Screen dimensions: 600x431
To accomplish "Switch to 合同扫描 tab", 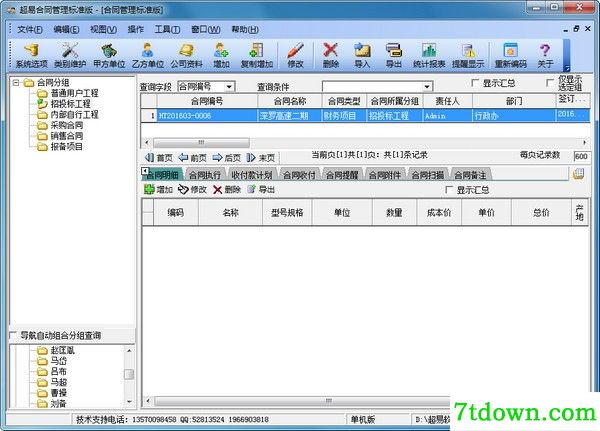I will point(428,175).
